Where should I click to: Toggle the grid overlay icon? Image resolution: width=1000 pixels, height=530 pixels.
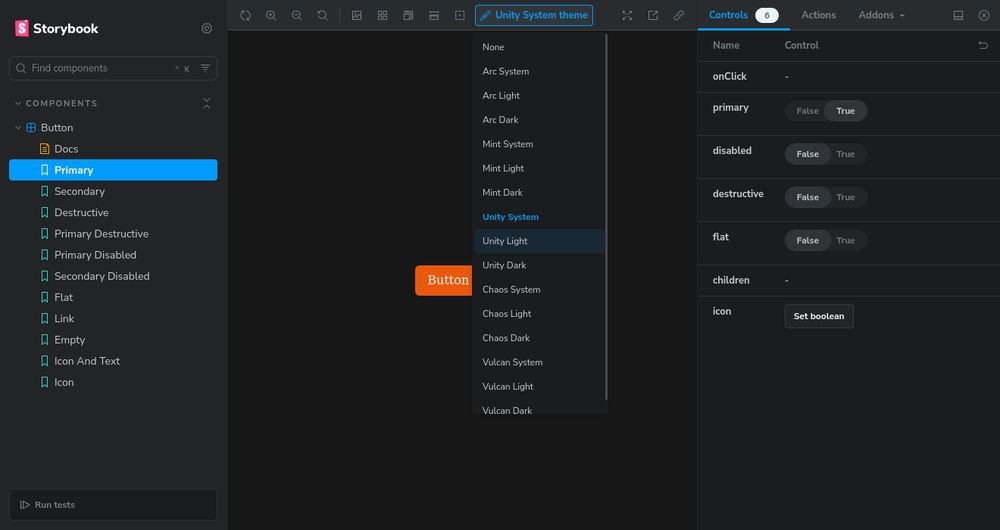(x=383, y=15)
